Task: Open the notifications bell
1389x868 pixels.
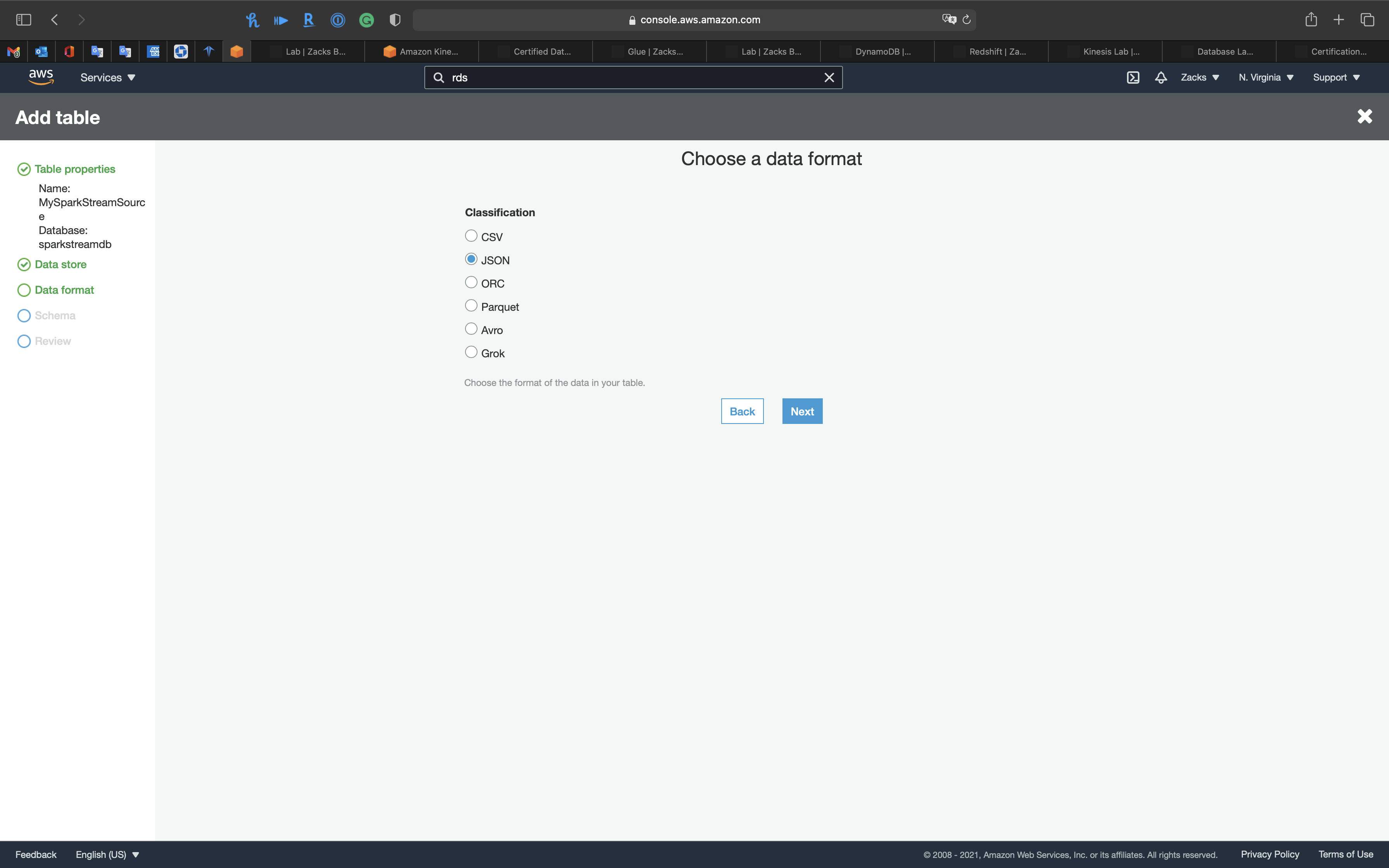Action: pyautogui.click(x=1161, y=77)
